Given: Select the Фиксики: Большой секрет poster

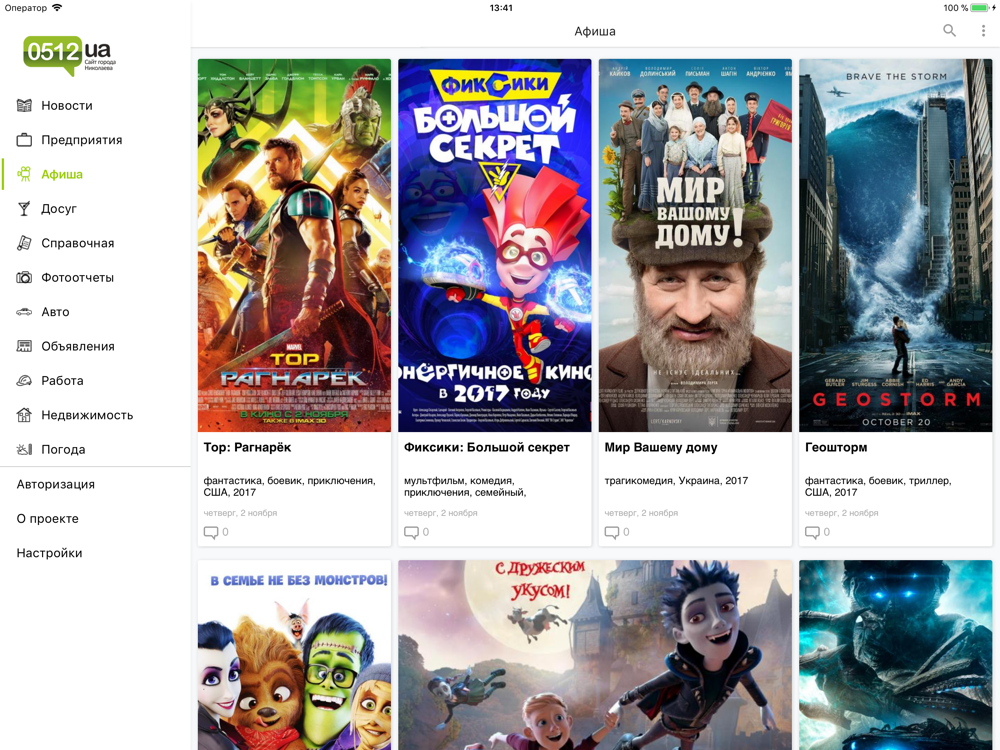Looking at the screenshot, I should coord(495,246).
